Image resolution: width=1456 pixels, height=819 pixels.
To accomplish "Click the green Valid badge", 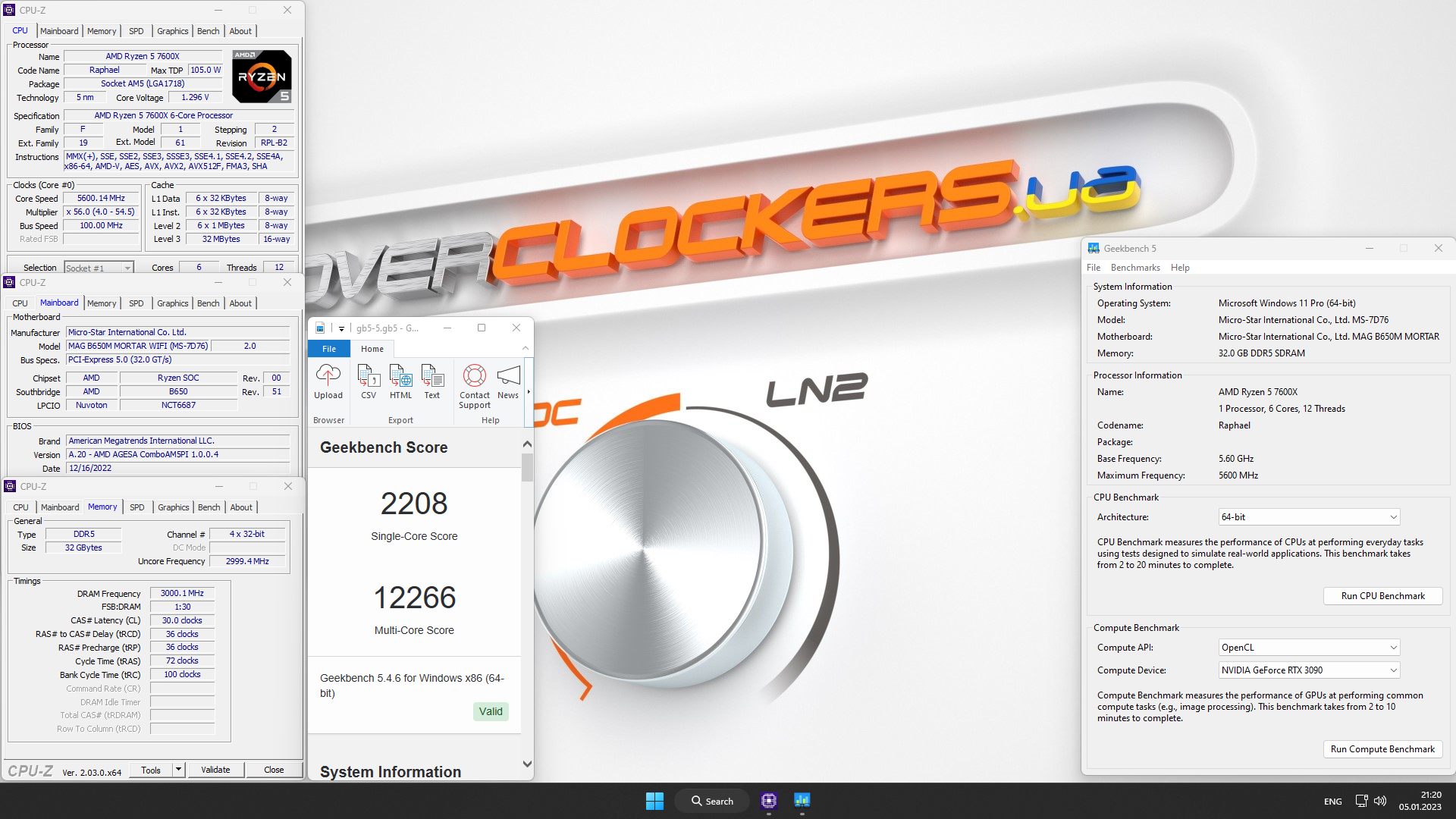I will pos(491,711).
